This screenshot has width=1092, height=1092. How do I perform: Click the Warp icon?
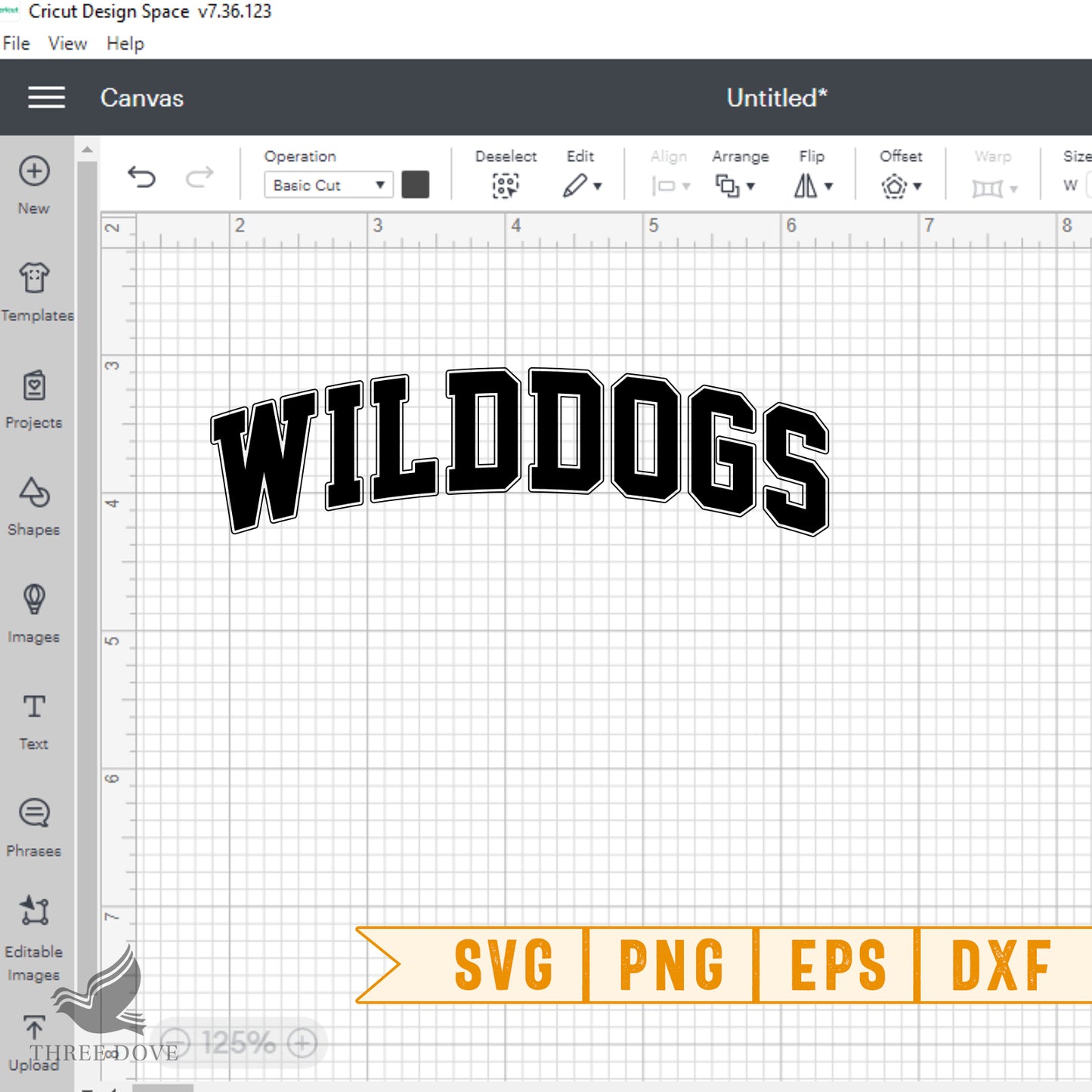[x=987, y=187]
